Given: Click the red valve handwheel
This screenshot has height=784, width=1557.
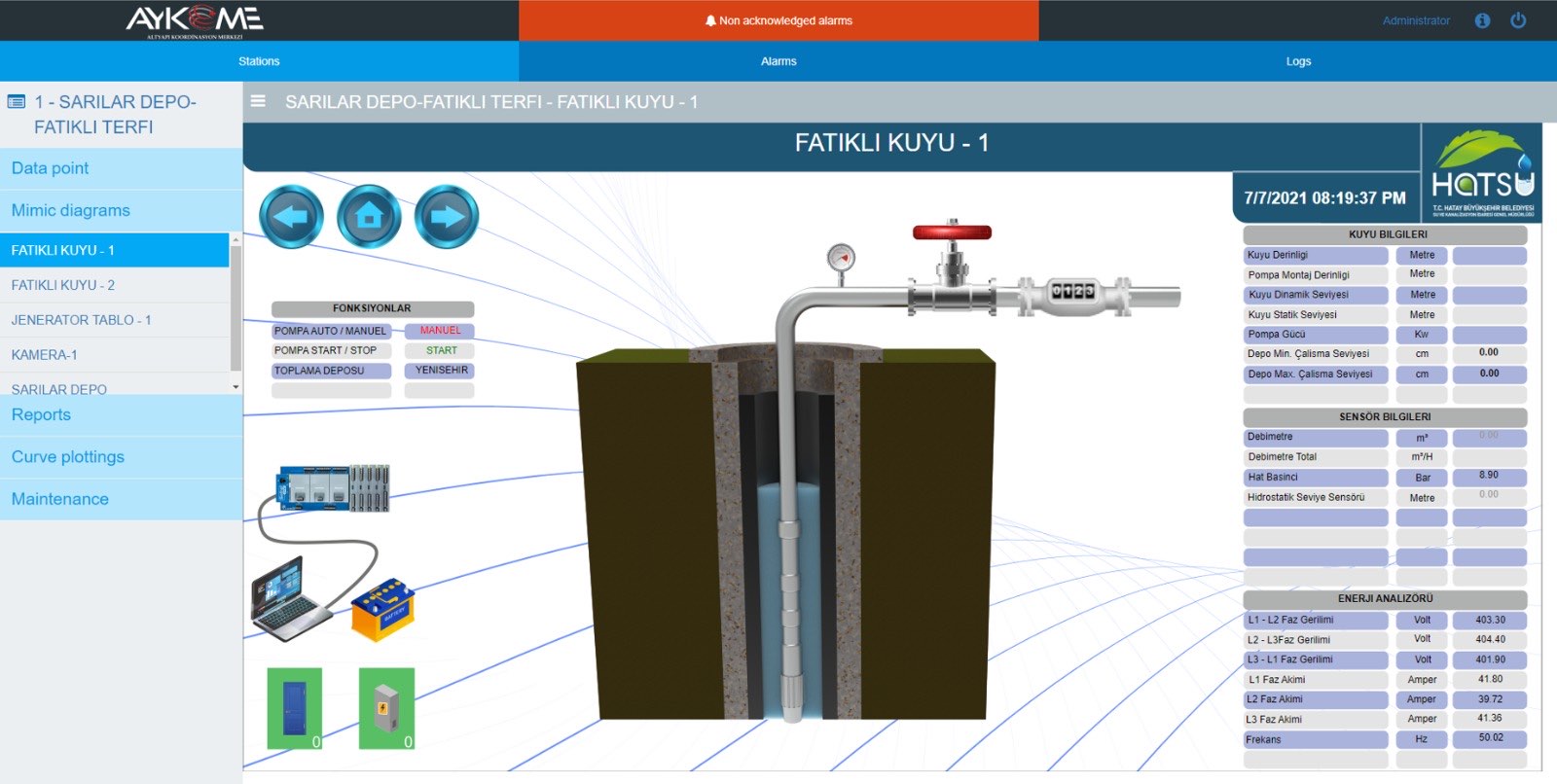Looking at the screenshot, I should point(952,232).
